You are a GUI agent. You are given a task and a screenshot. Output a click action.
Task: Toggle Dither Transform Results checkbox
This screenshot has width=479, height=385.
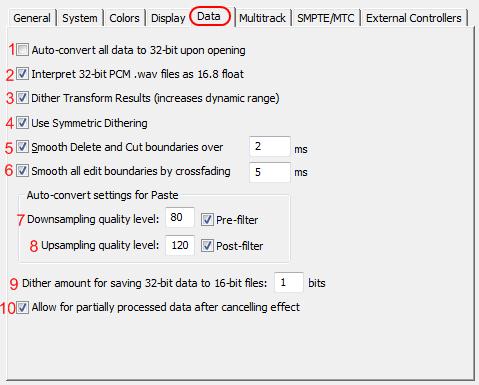click(x=22, y=98)
